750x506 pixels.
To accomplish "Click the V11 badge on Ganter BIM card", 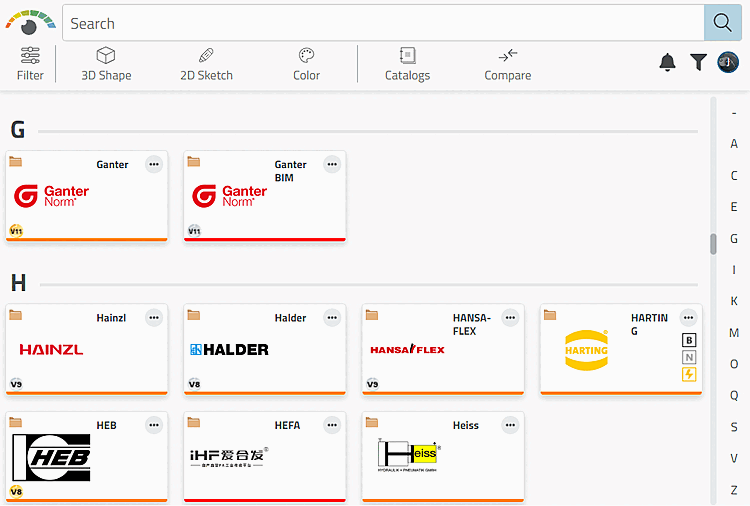I will 194,231.
